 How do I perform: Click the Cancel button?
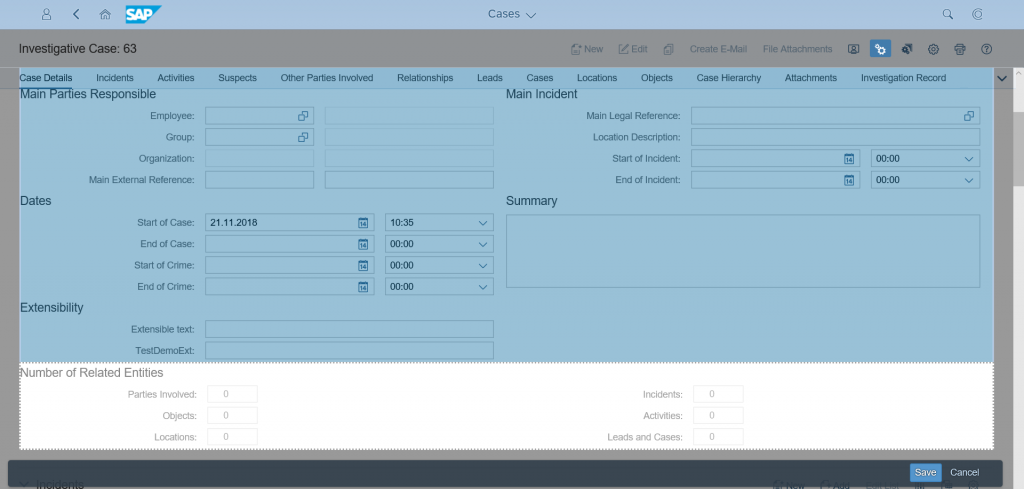coord(965,473)
